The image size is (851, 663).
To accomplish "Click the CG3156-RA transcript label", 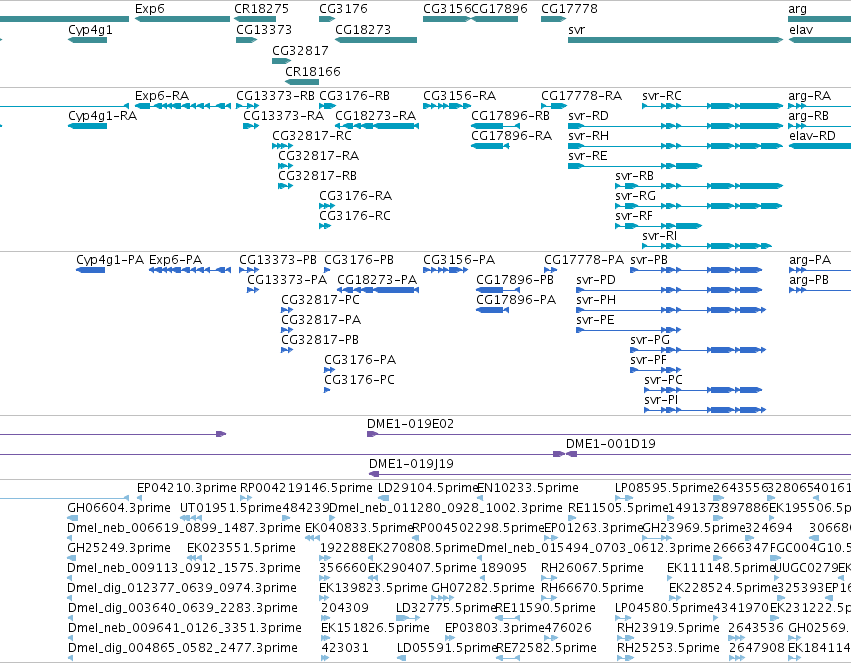I will tap(459, 95).
